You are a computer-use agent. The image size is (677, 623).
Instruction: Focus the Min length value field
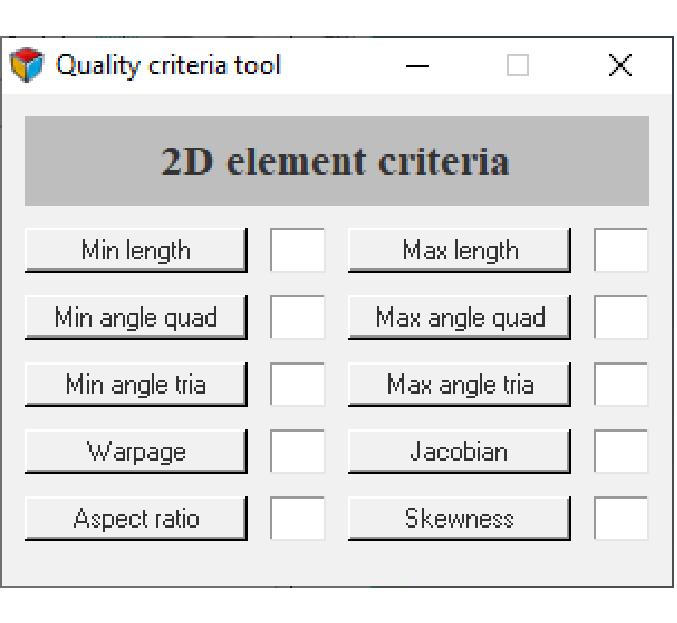point(298,250)
